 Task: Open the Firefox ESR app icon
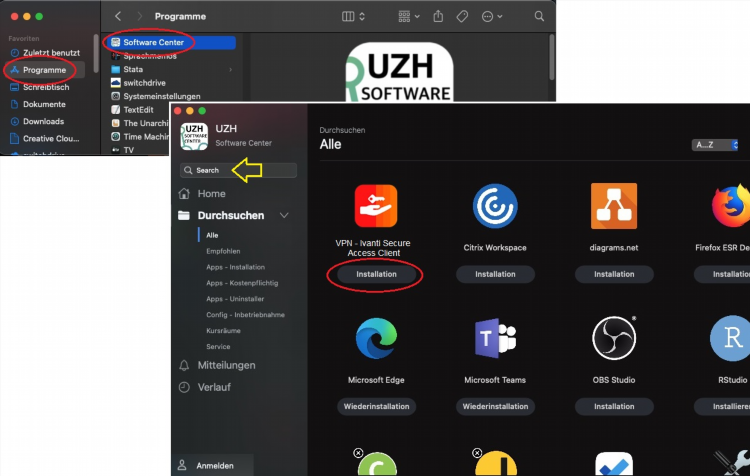[731, 206]
